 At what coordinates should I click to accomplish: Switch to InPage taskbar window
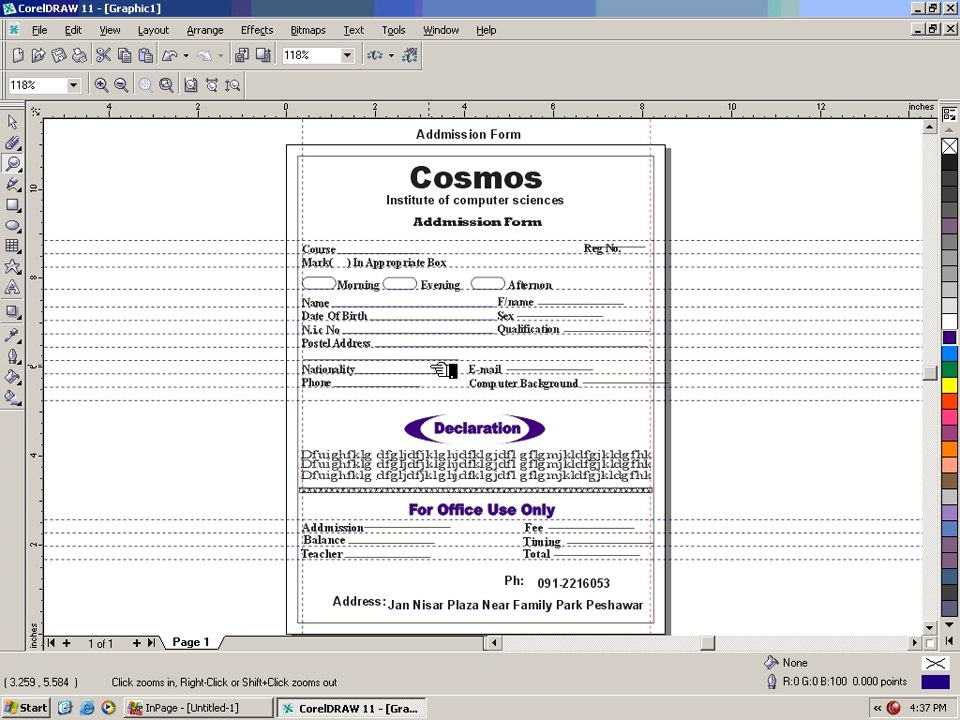(x=198, y=708)
